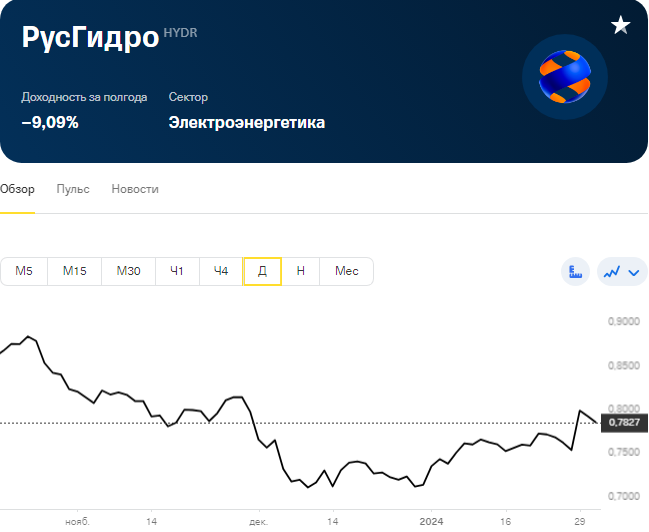The image size is (649, 532).
Task: Select the Д daily interval
Action: coord(262,271)
